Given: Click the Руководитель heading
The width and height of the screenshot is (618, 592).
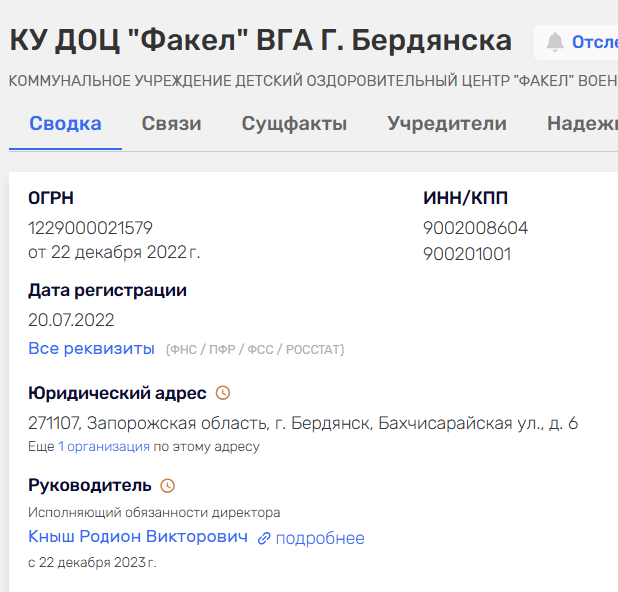Looking at the screenshot, I should tap(90, 486).
